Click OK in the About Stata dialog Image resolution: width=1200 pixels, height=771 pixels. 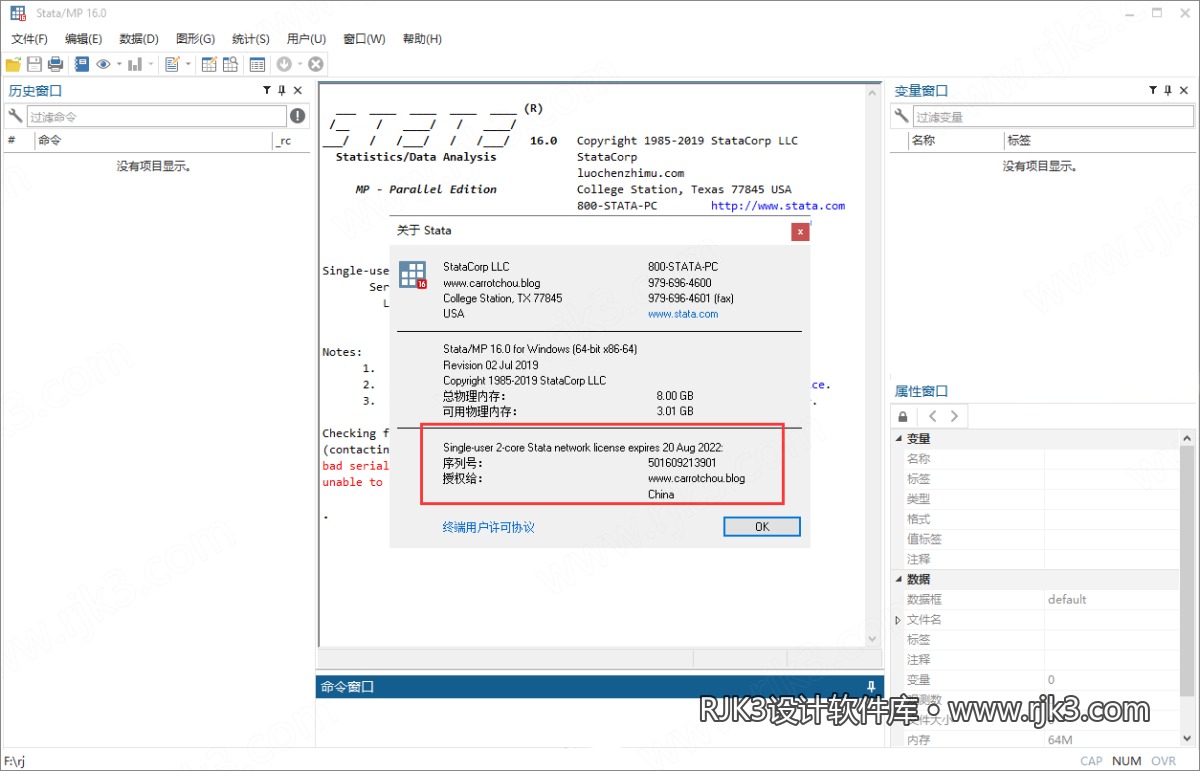762,526
